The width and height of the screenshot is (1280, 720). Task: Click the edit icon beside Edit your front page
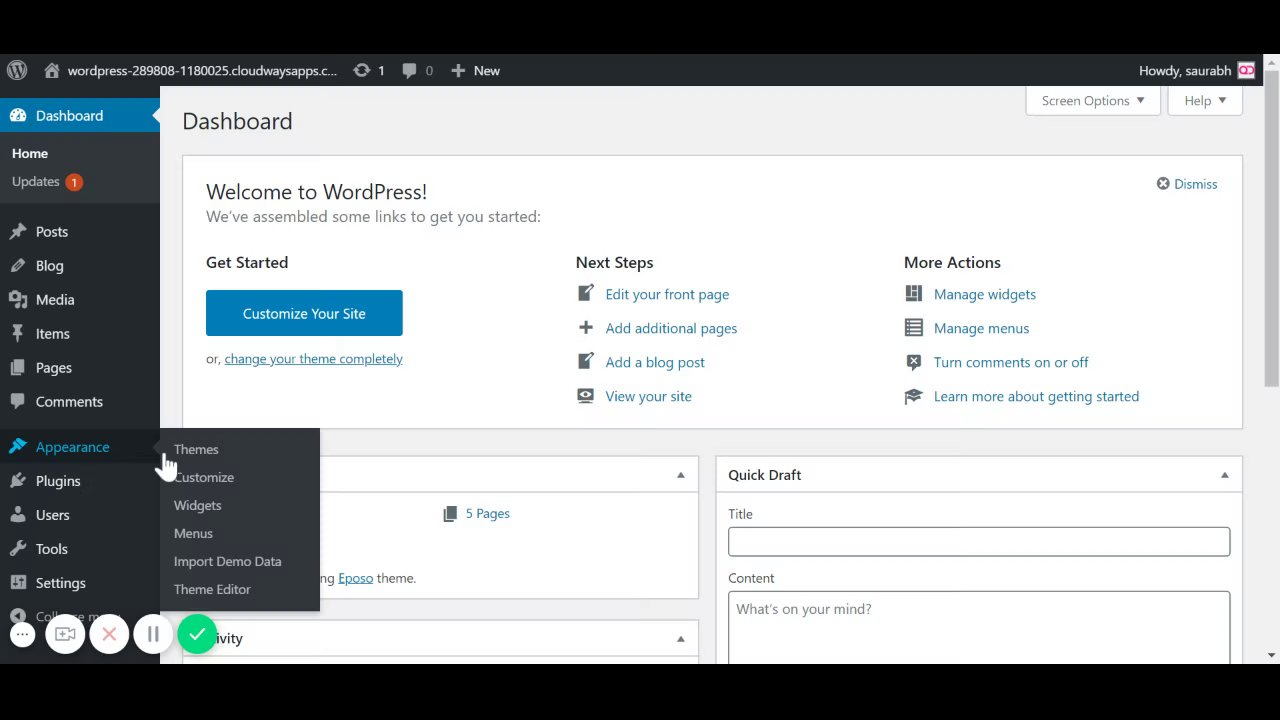point(586,293)
